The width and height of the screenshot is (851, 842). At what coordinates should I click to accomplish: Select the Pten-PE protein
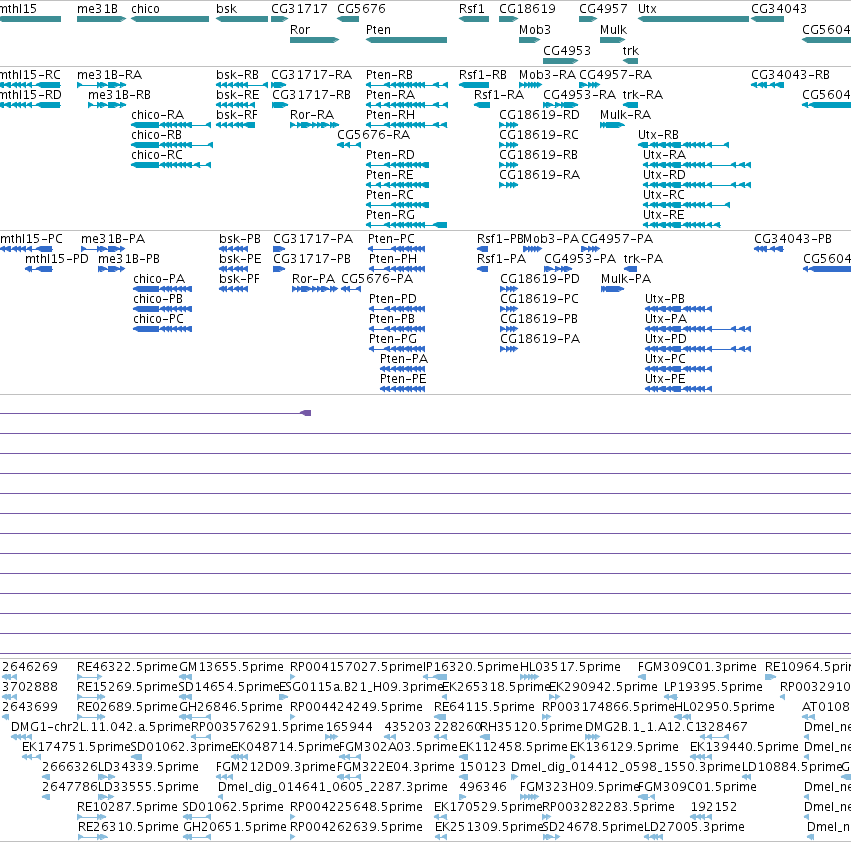coord(402,389)
